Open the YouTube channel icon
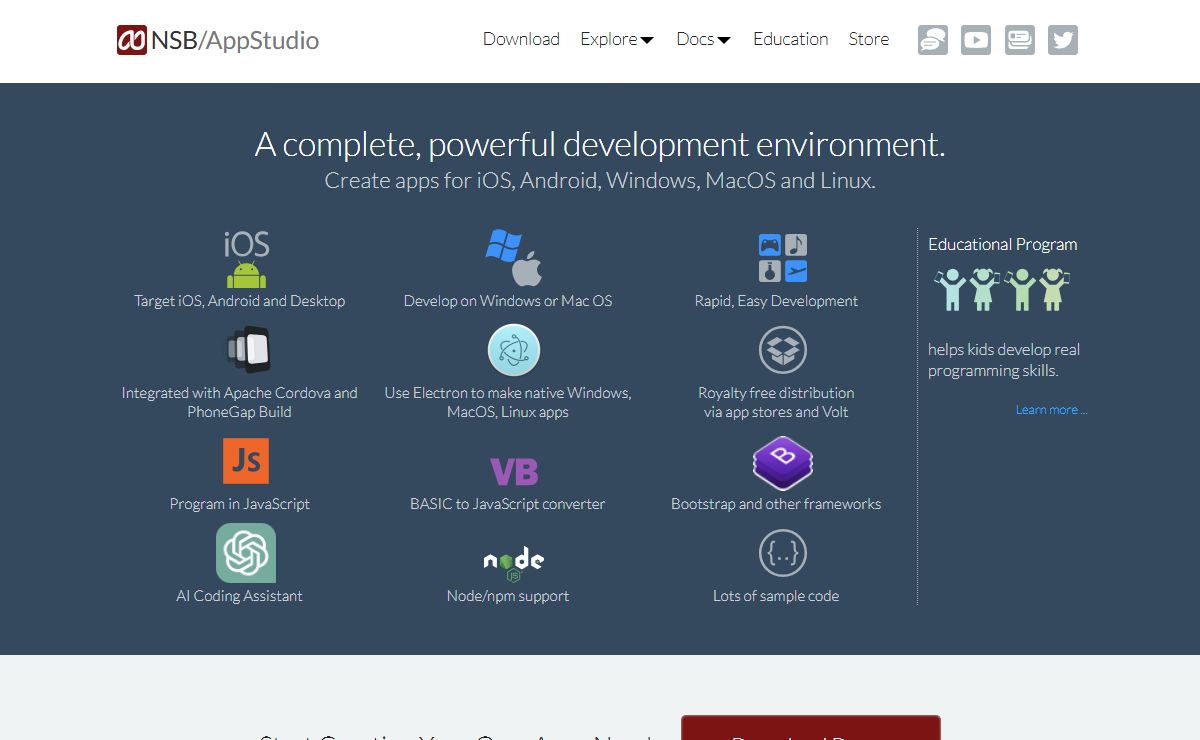 (x=976, y=40)
